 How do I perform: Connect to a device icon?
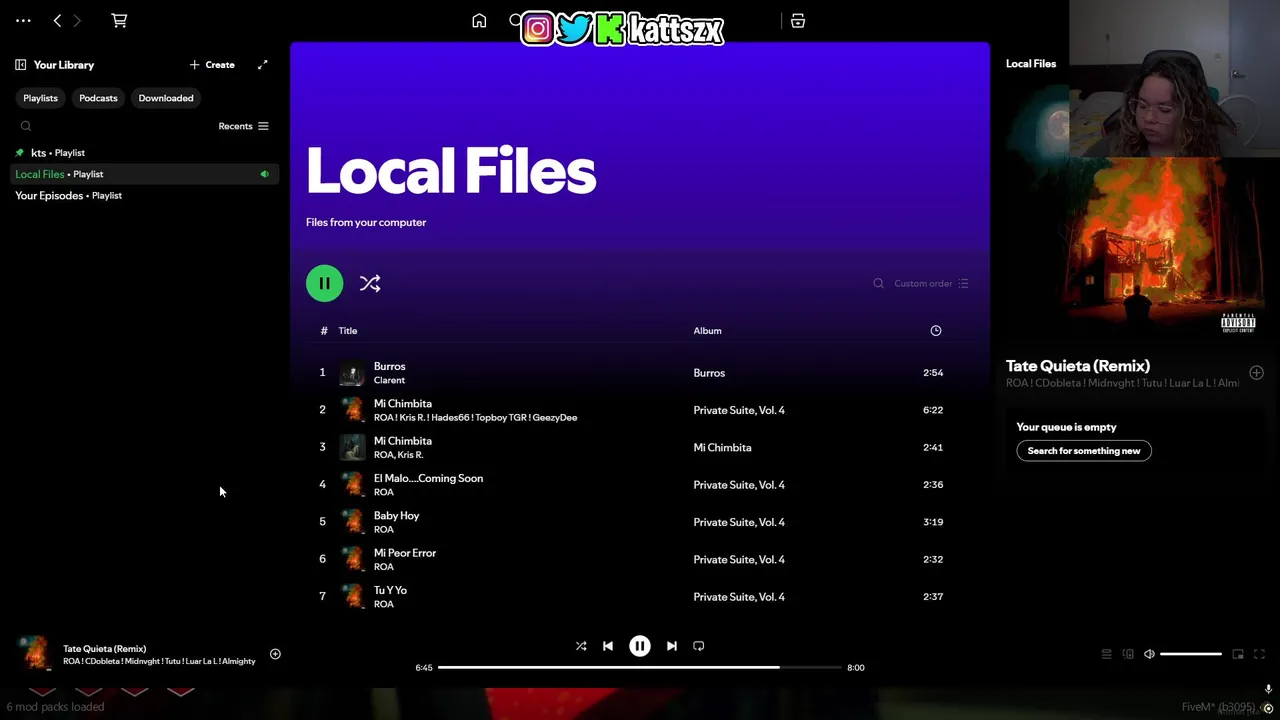pyautogui.click(x=1128, y=654)
